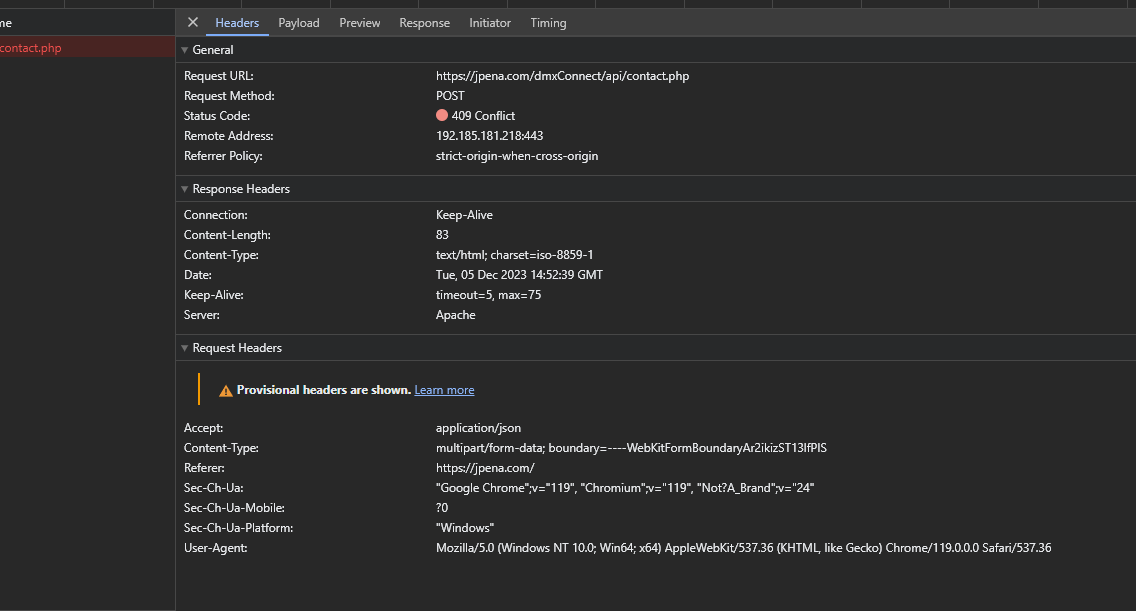Click the text/html; charset=iso-8859-1 value
Screen dimensions: 1136x611
coord(514,255)
